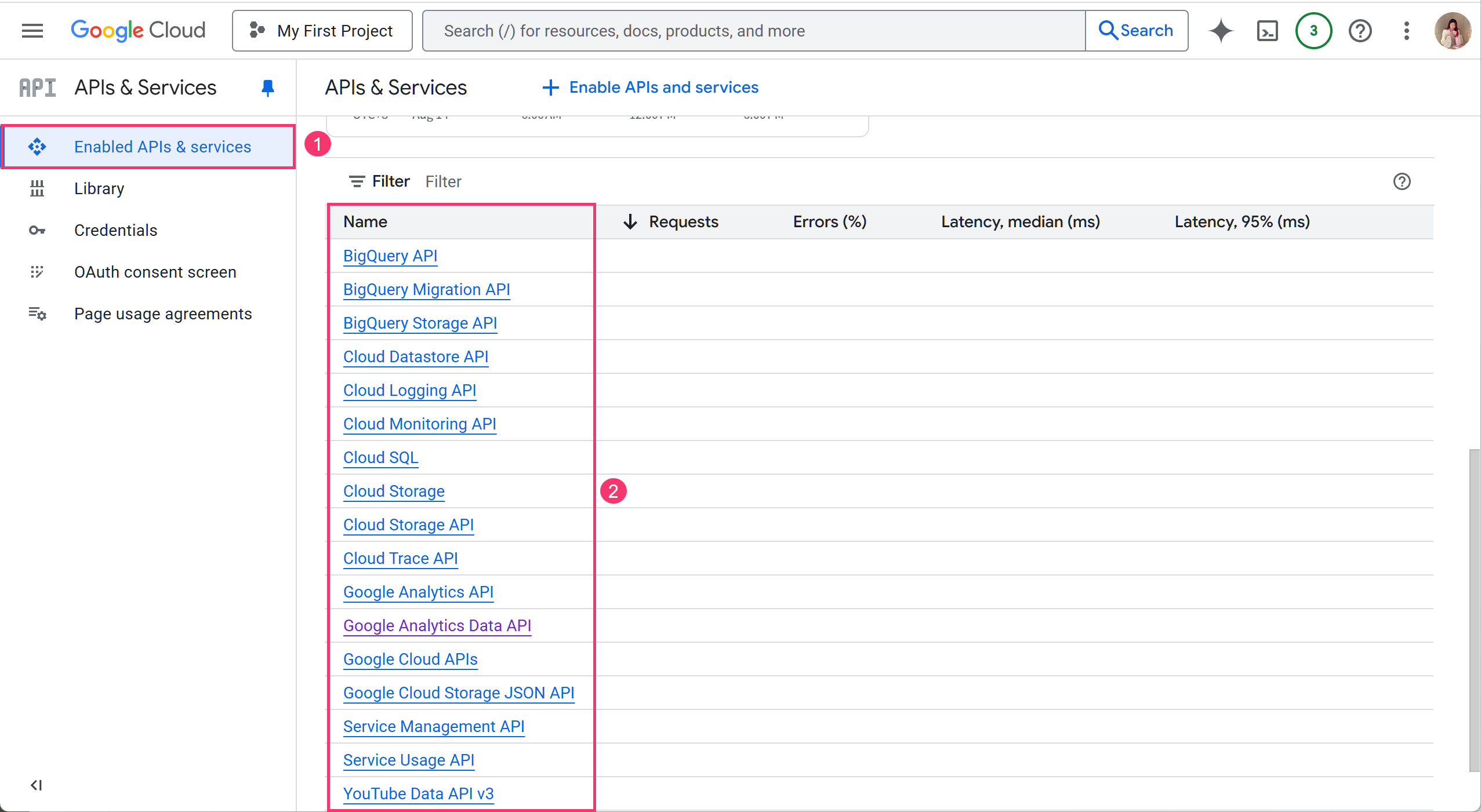Click the filter list icon

(357, 181)
